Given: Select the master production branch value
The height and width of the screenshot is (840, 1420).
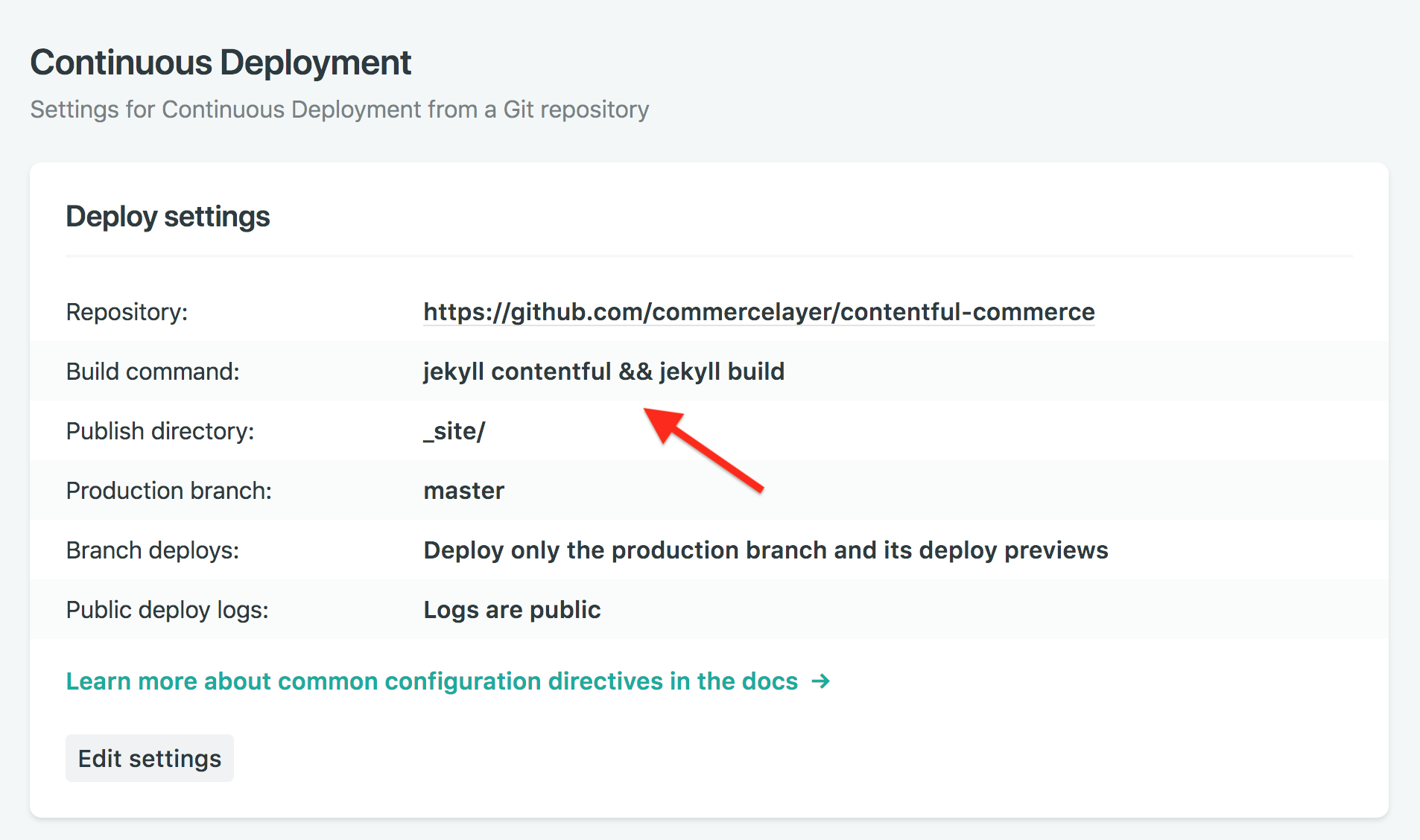Looking at the screenshot, I should tap(463, 490).
